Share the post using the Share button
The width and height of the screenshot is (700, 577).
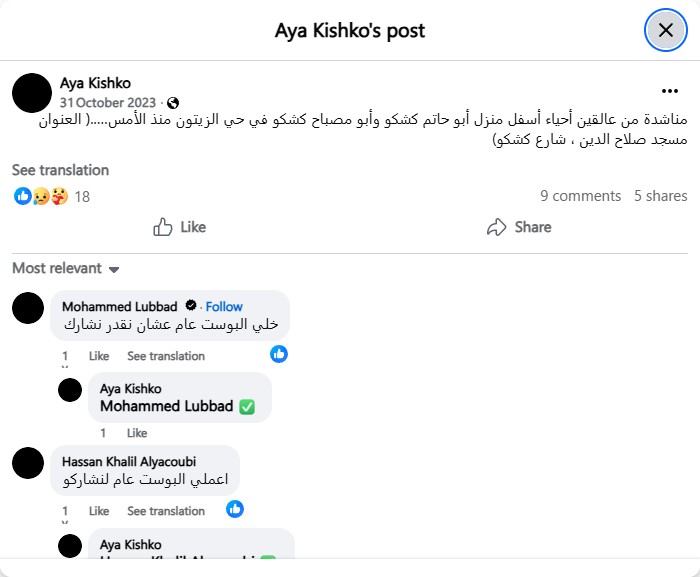[519, 227]
